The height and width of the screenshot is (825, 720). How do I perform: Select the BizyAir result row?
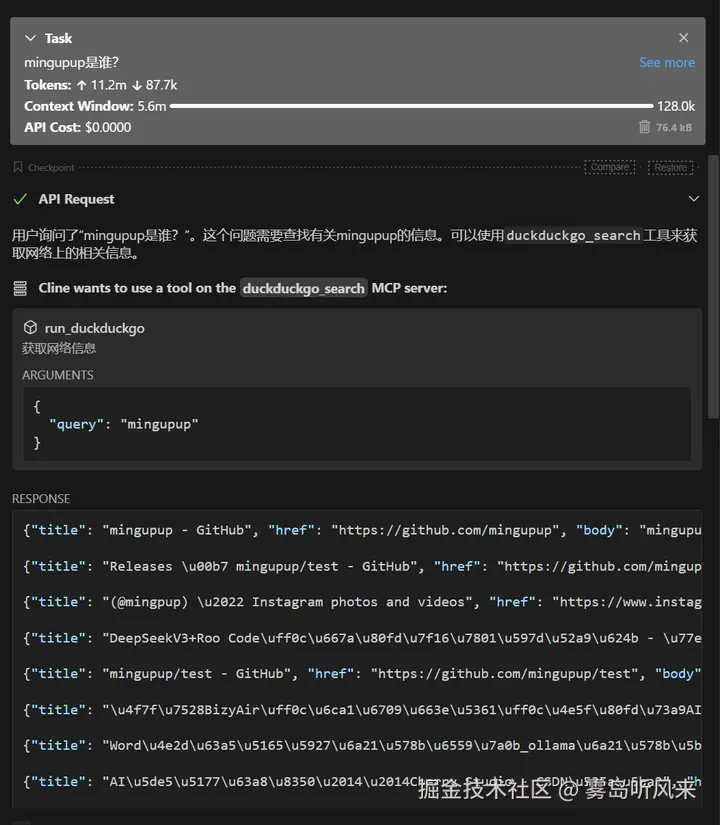point(362,710)
